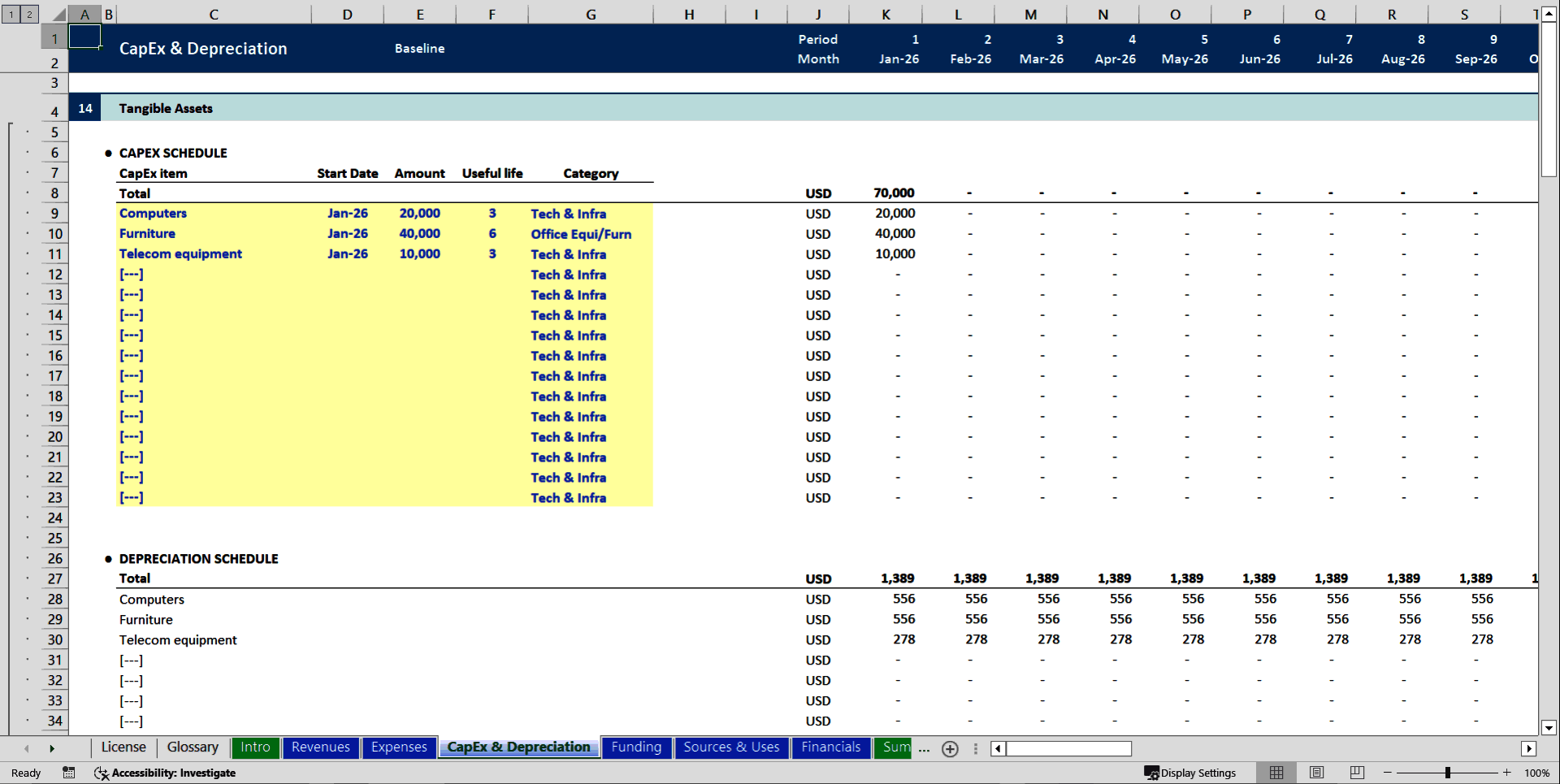
Task: Open Display Settings from the status bar
Action: 1192,773
